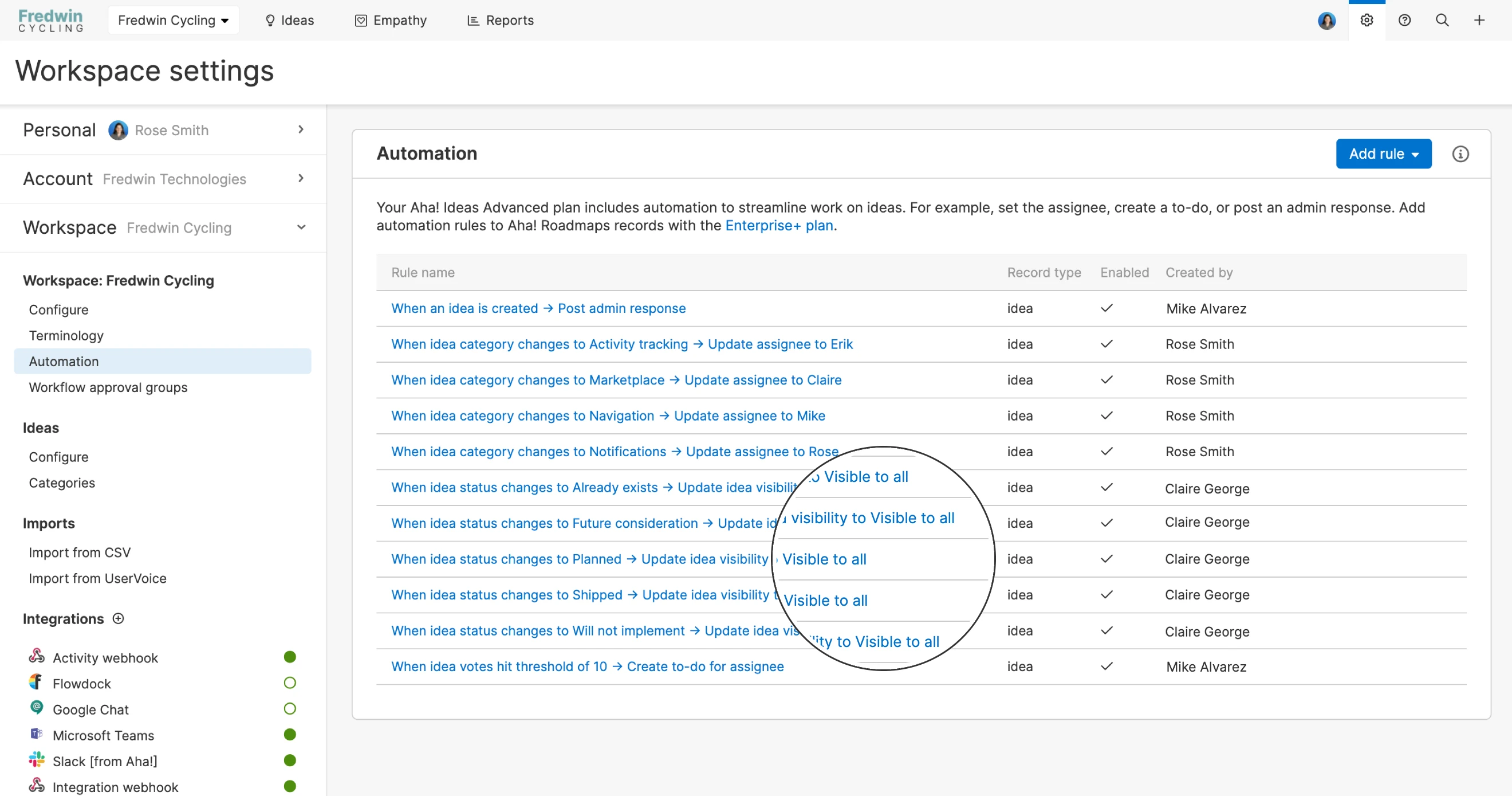Screen dimensions: 1512x796
Task: Open the Slack [from Aha!] integration
Action: point(104,762)
